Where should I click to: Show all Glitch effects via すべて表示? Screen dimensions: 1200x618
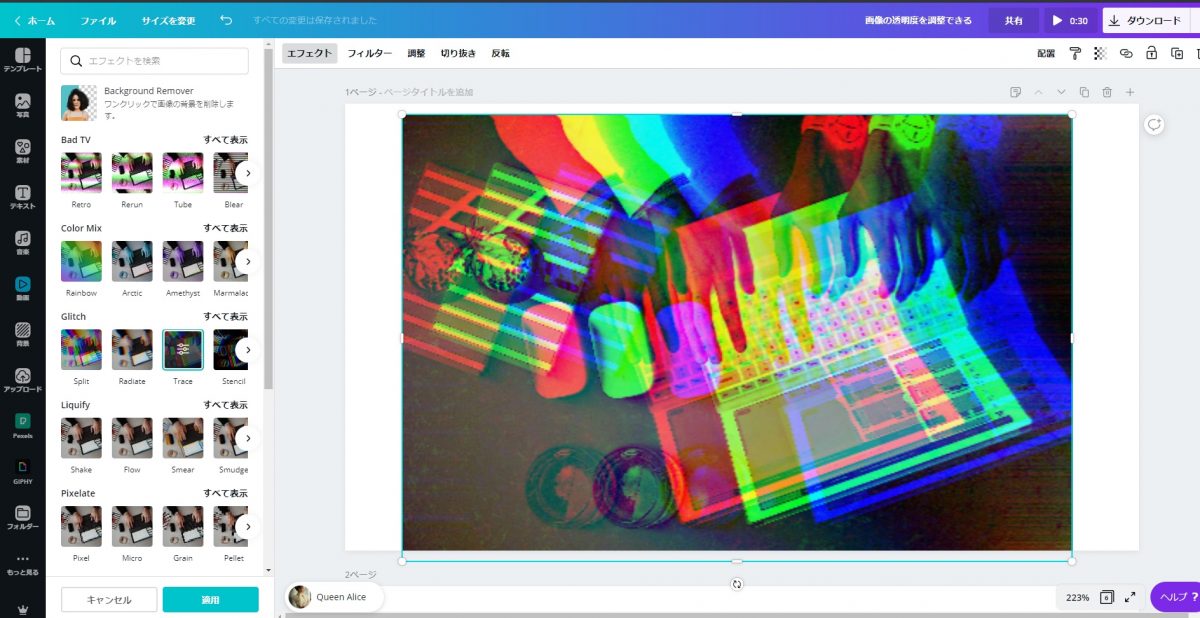225,317
